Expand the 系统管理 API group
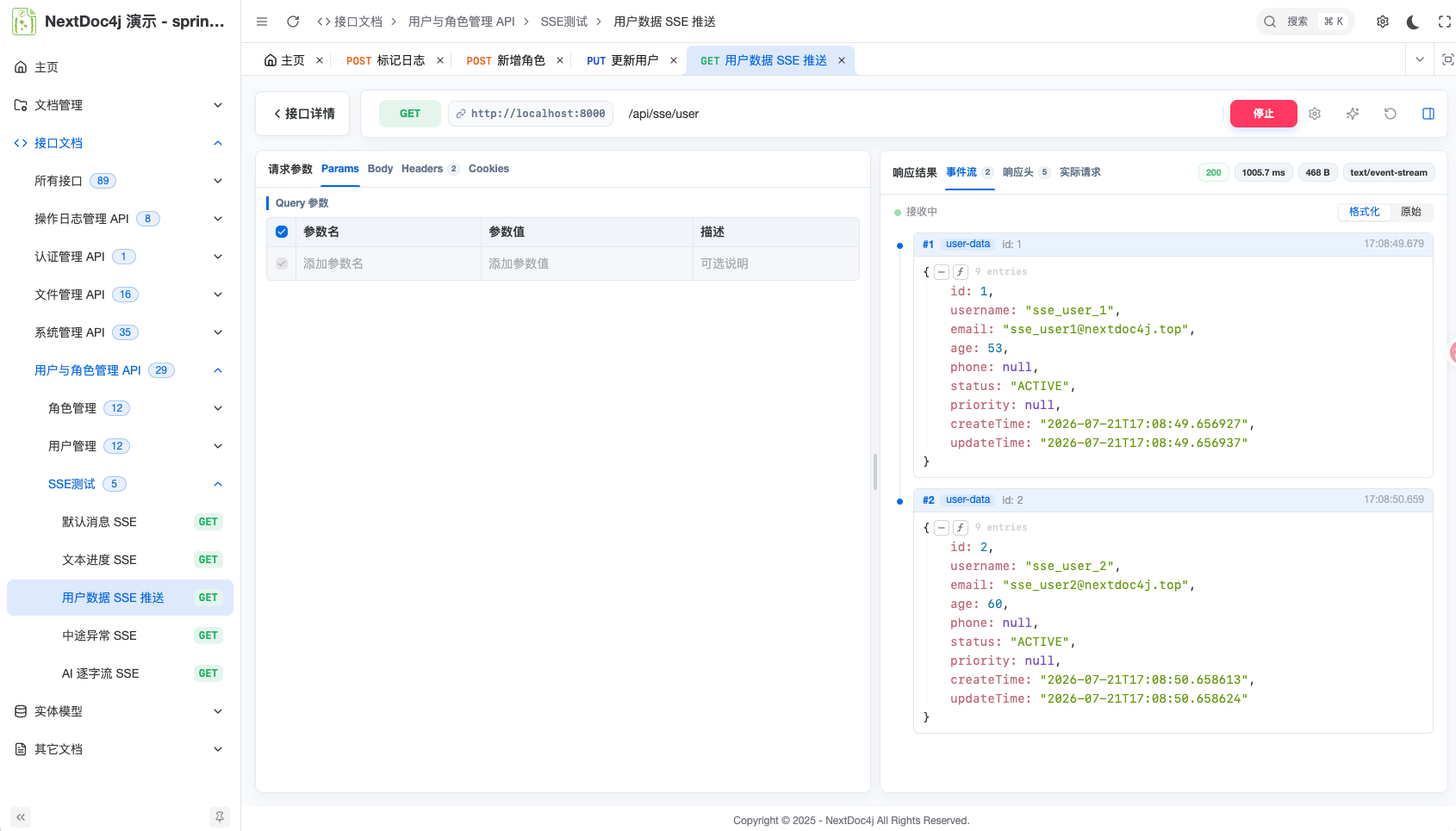This screenshot has height=831, width=1456. (120, 332)
